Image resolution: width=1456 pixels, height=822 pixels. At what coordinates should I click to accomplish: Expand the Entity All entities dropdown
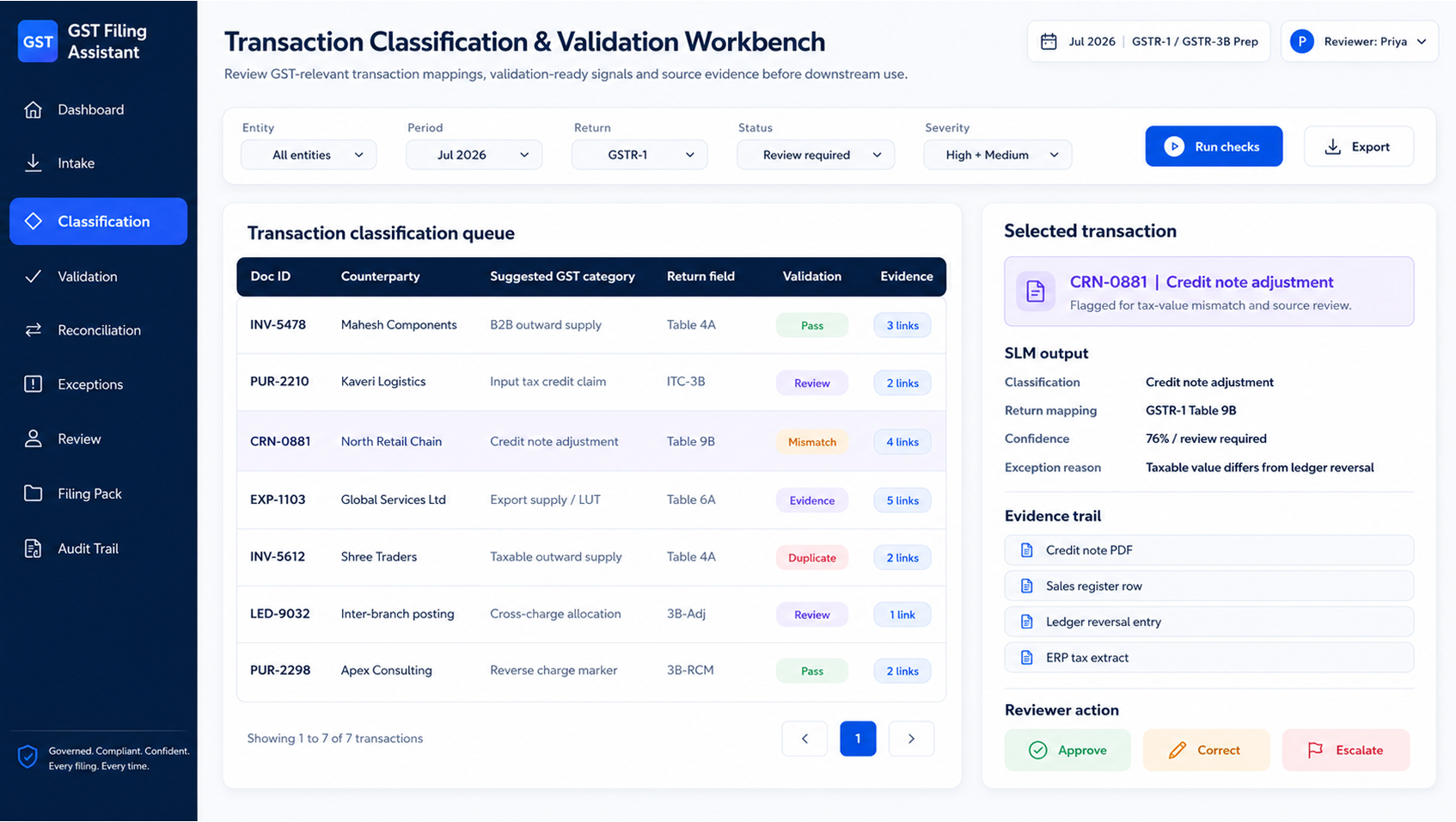[x=309, y=155]
